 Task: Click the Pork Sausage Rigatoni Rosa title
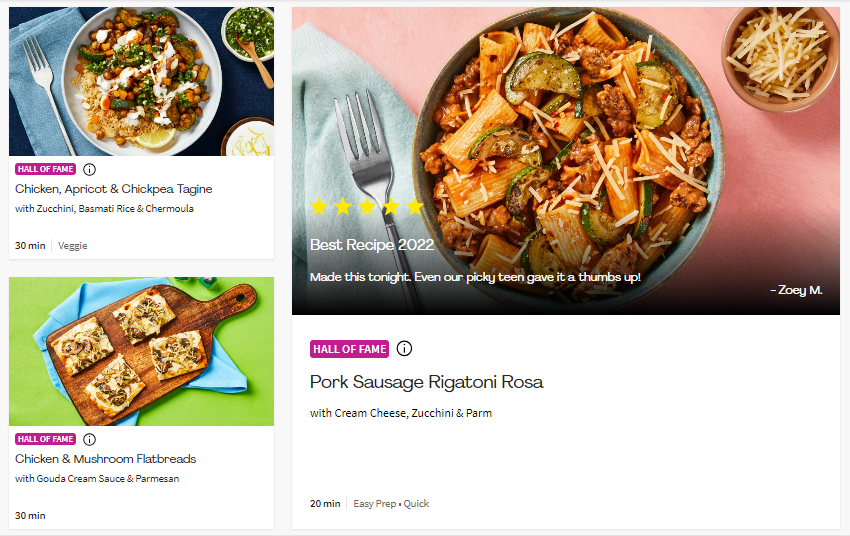pyautogui.click(x=427, y=382)
